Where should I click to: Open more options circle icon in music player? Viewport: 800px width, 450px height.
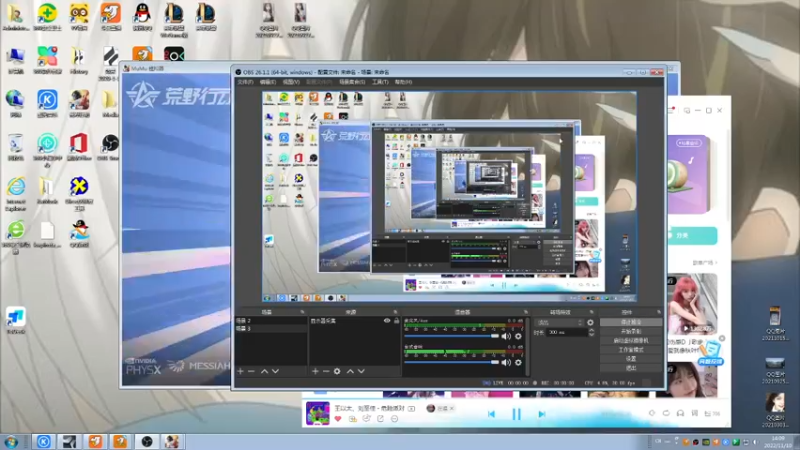394,419
